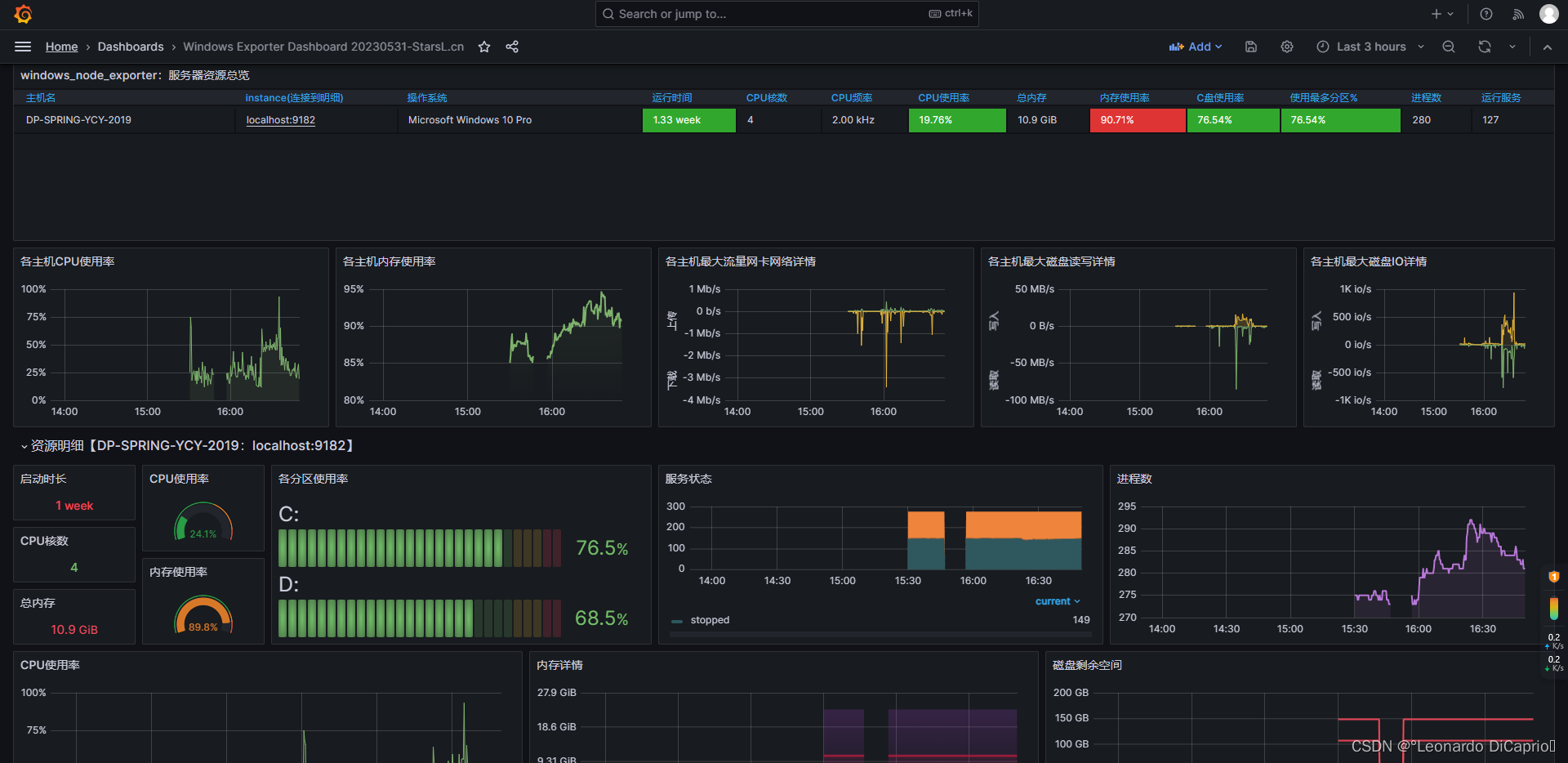
Task: Star the Windows Exporter dashboard
Action: [x=483, y=47]
